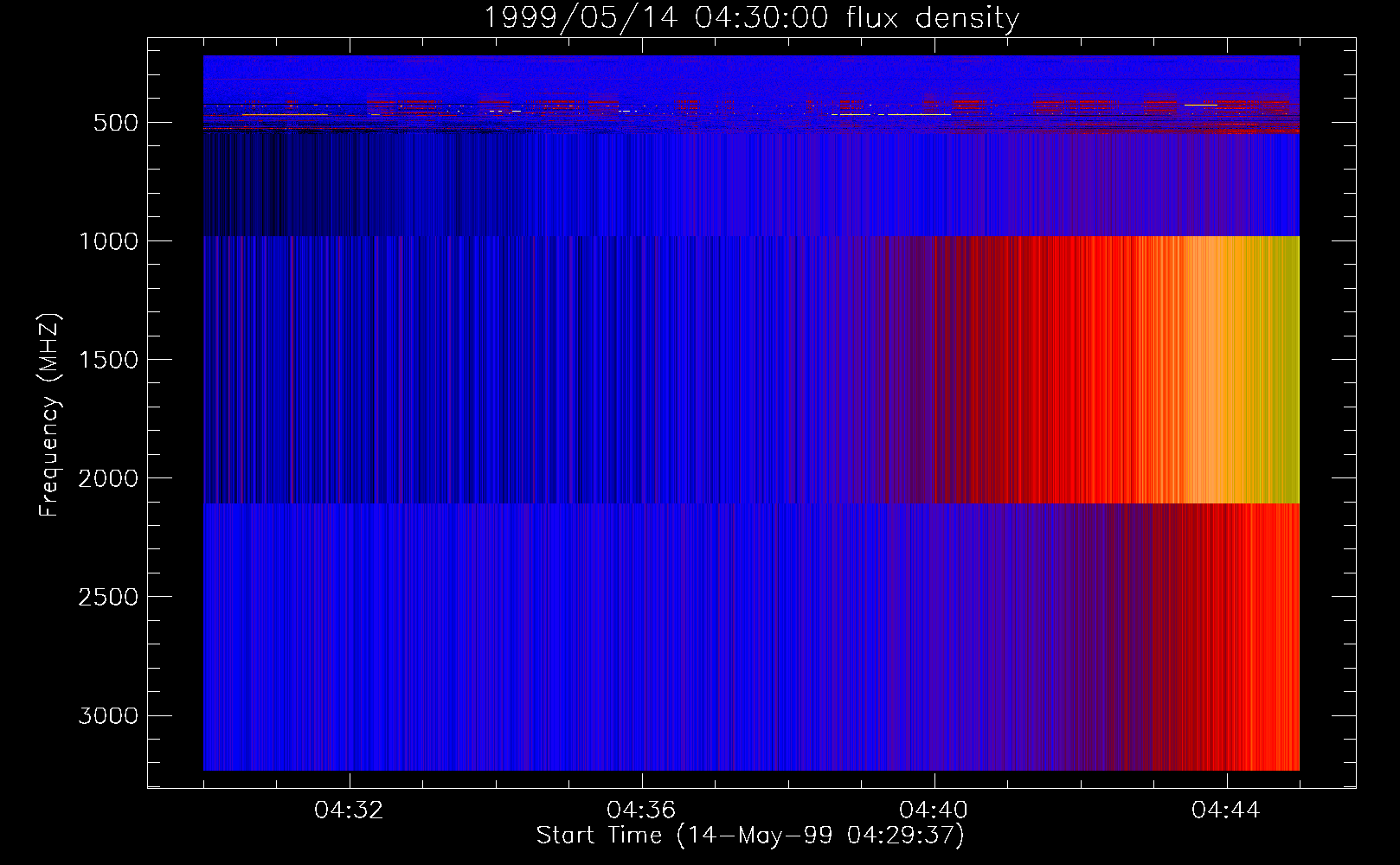The height and width of the screenshot is (865, 1400).
Task: Click the 2000 frequency tick label
Action: pos(108,478)
